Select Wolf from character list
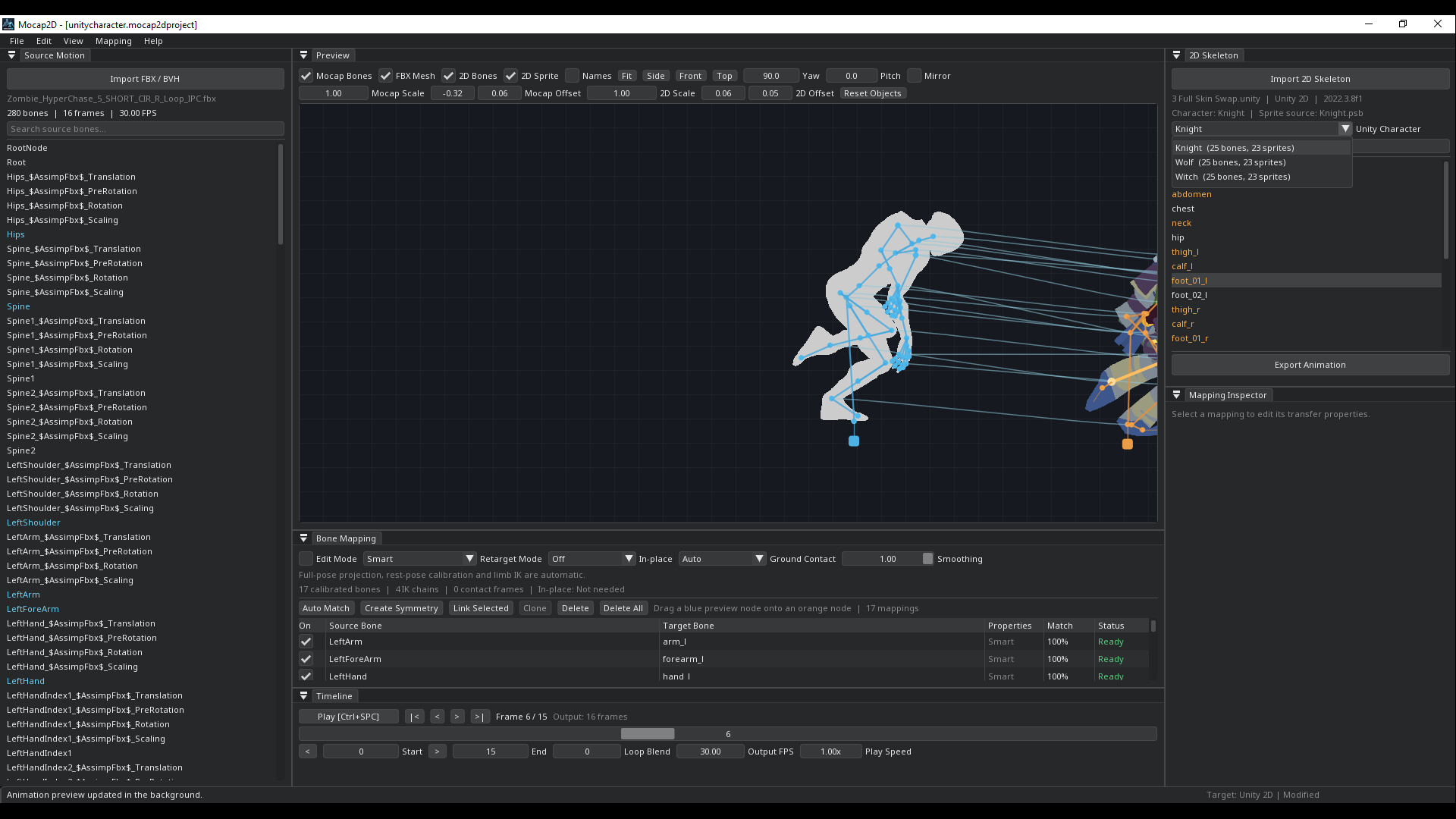 click(1261, 162)
